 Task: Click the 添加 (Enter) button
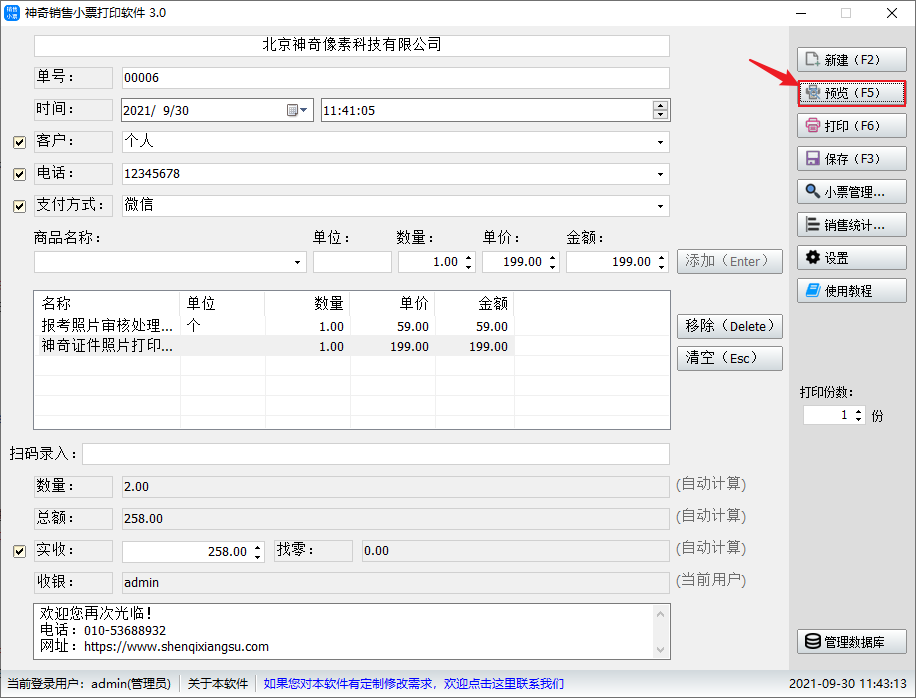(x=730, y=261)
